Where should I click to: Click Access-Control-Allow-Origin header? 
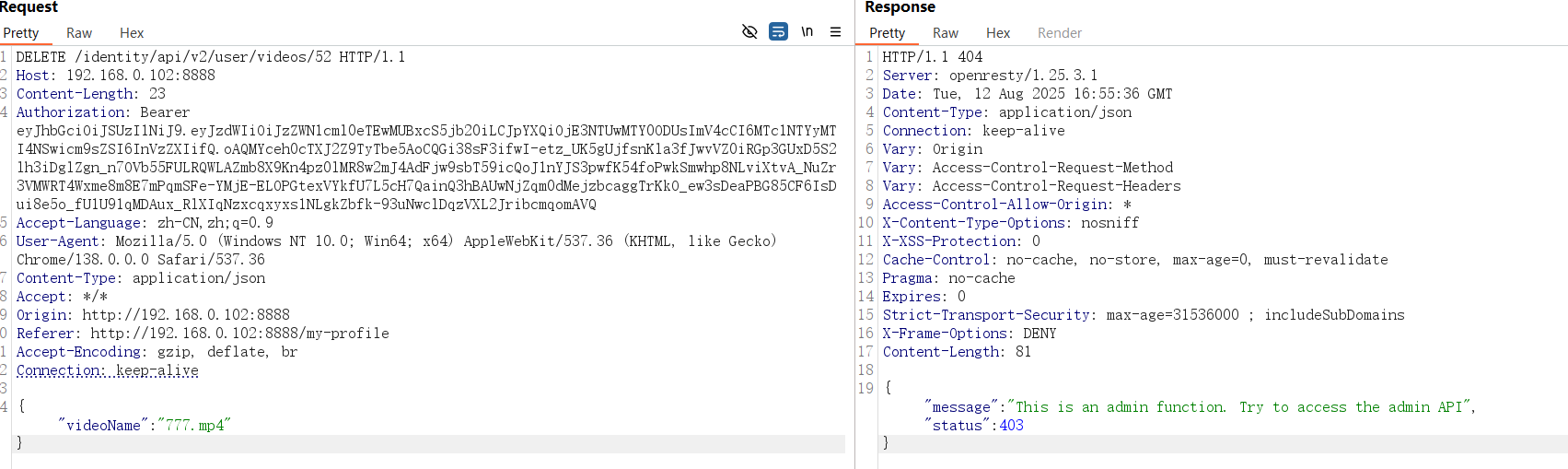point(1007,205)
